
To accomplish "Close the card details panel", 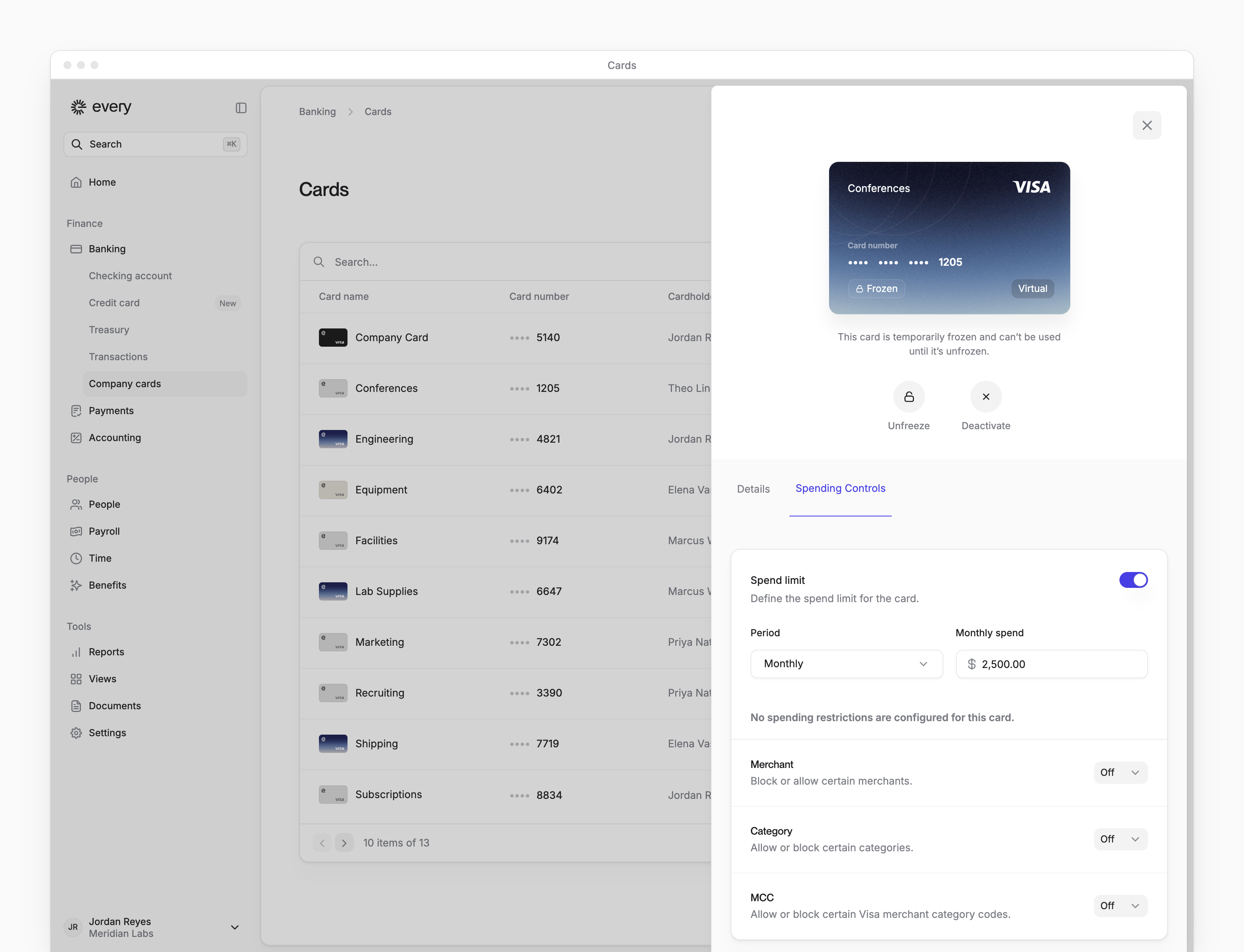I will tap(1146, 125).
